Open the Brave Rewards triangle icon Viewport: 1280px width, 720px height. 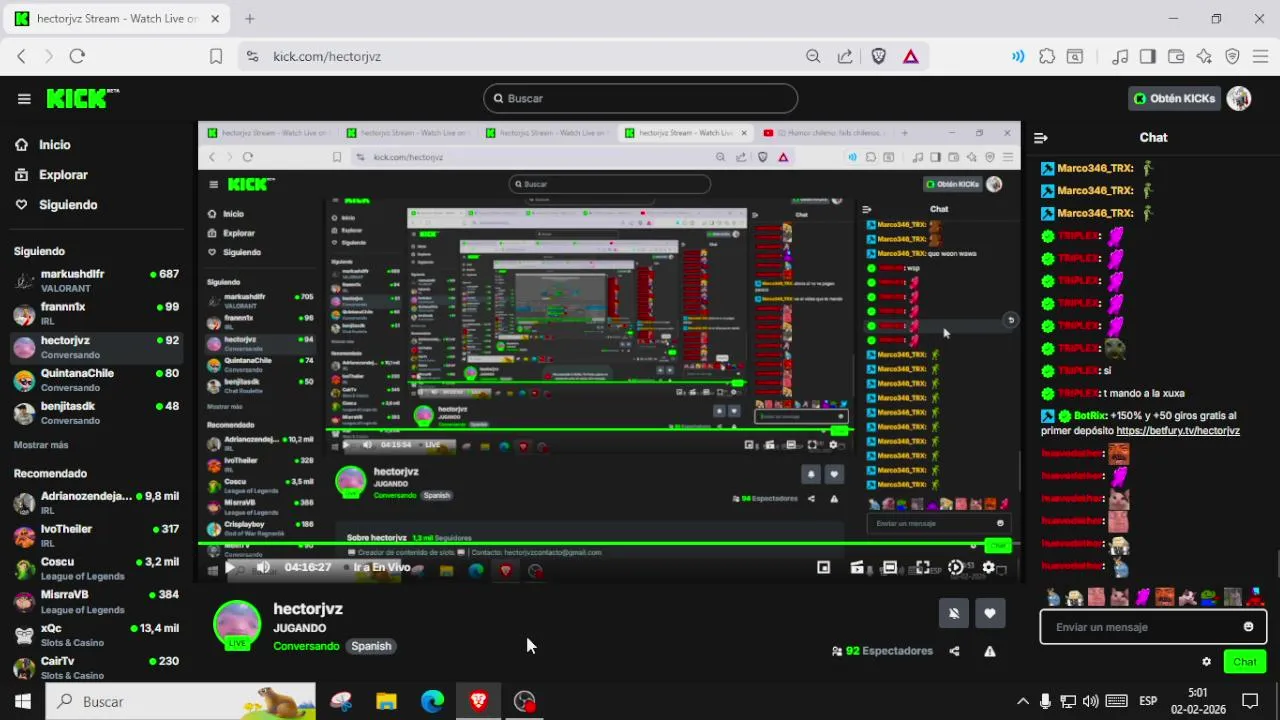click(910, 56)
